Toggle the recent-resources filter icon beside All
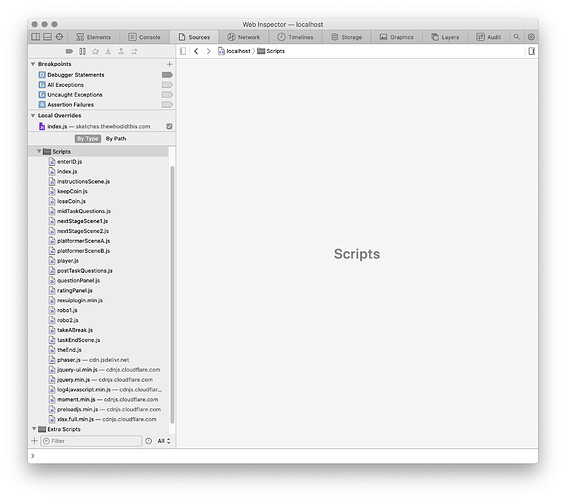This screenshot has width=566, height=500. point(148,441)
